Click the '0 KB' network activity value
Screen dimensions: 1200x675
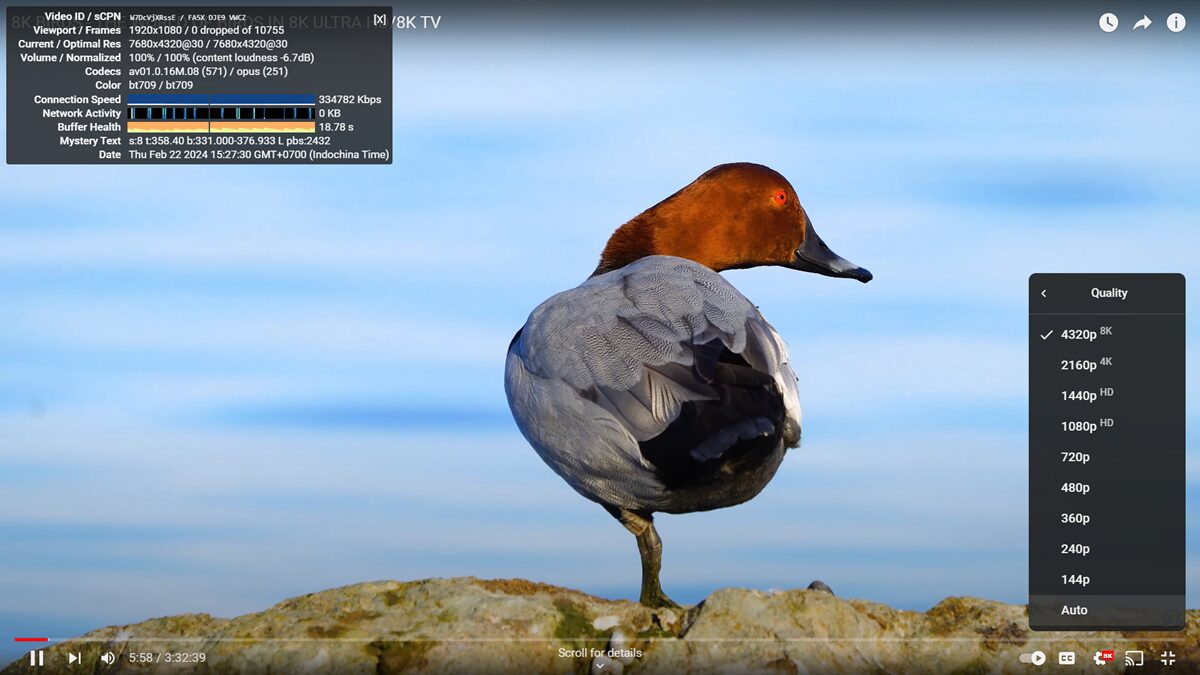click(x=330, y=113)
